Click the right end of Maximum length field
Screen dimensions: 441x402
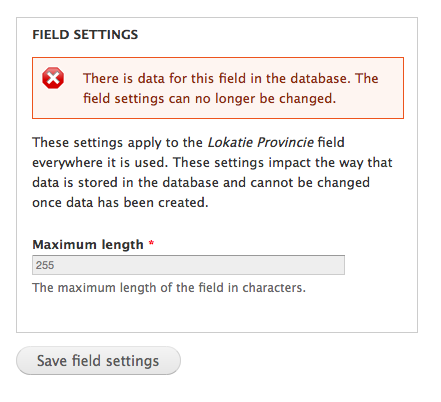338,265
